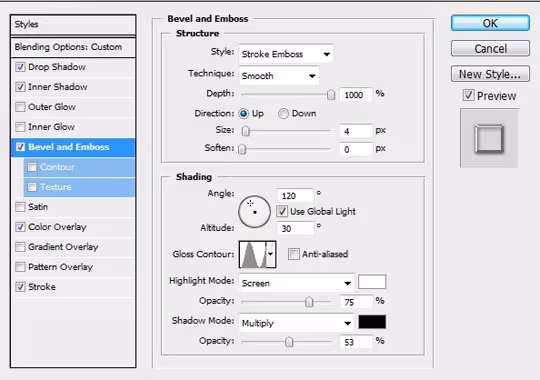Select the Satin style label
Screen dimensions: 540x380
click(x=38, y=207)
